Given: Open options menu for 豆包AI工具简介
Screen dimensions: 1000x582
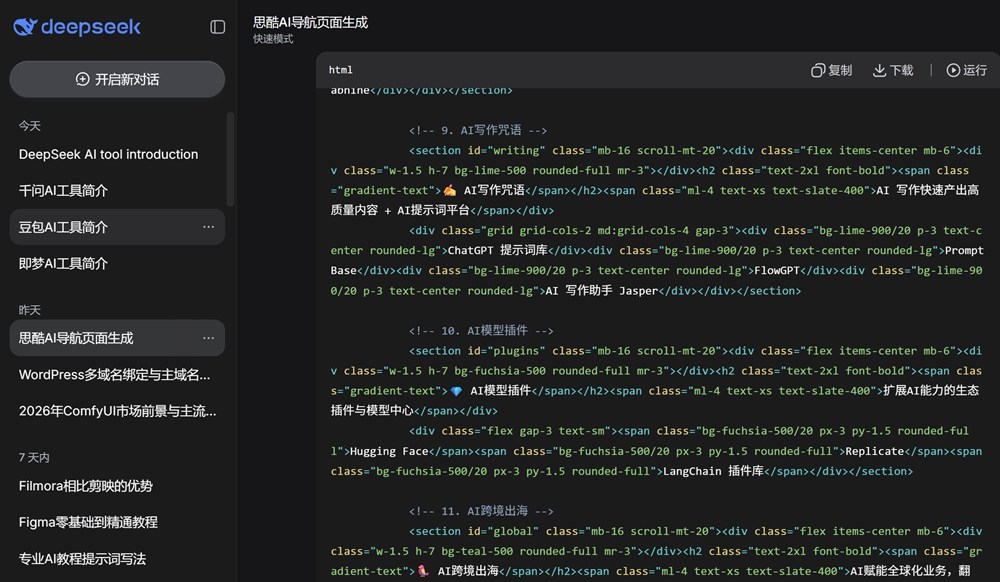Looking at the screenshot, I should pyautogui.click(x=208, y=227).
